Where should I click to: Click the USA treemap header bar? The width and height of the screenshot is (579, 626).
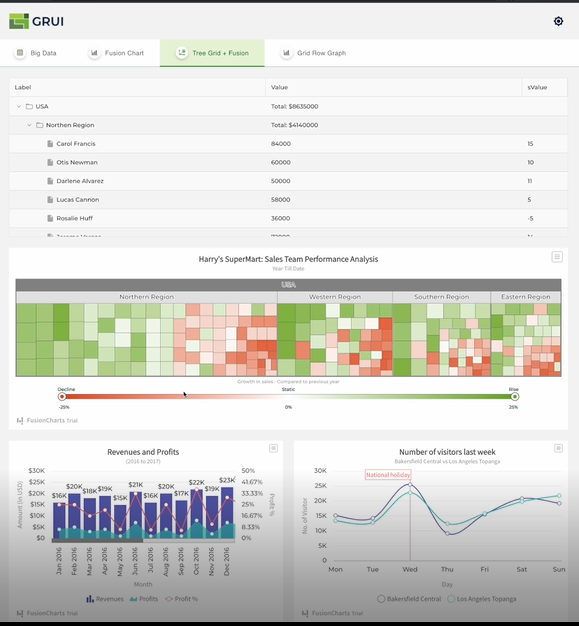click(288, 285)
